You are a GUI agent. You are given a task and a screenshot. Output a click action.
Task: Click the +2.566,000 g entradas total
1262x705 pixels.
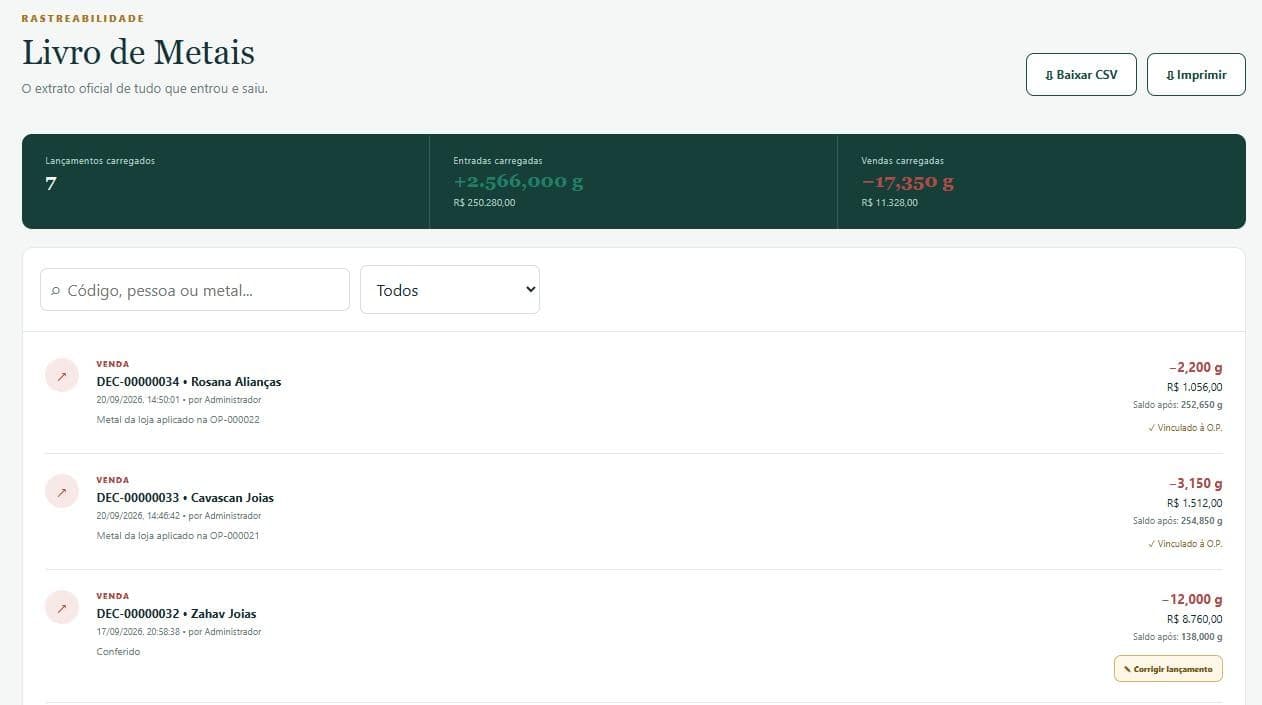[x=518, y=182]
